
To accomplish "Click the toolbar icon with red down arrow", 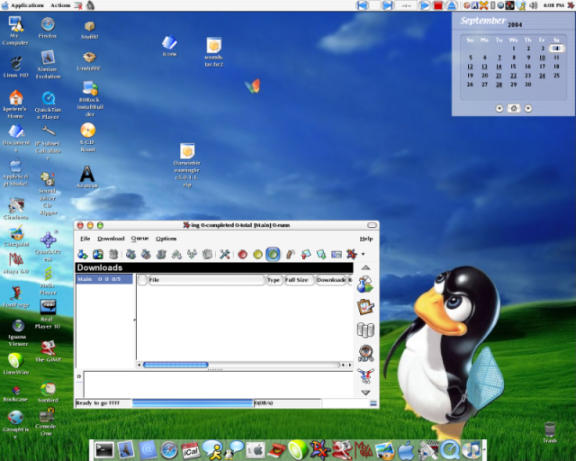I will pyautogui.click(x=306, y=254).
